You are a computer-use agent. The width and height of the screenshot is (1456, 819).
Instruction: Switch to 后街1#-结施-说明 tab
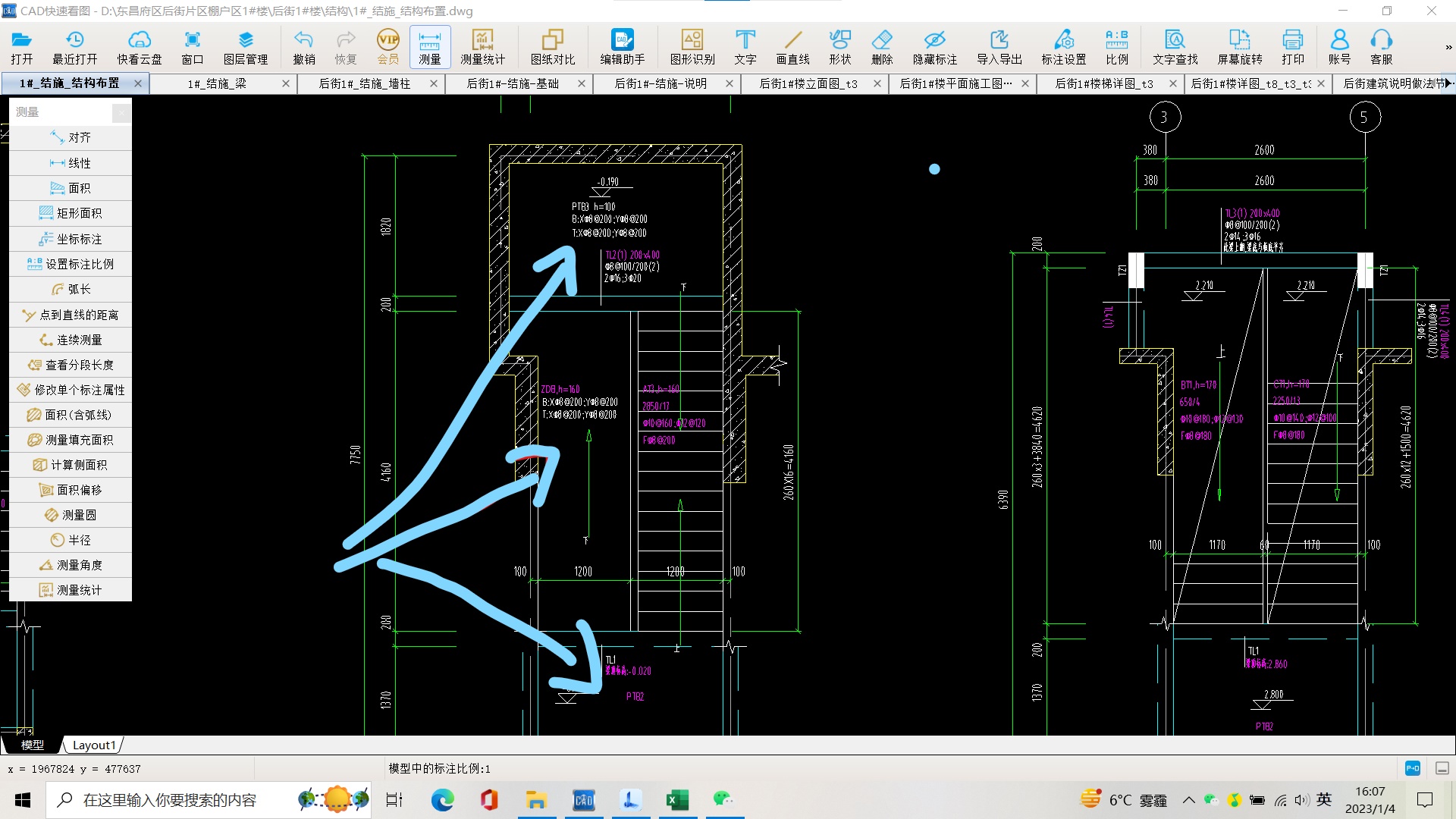coord(661,83)
